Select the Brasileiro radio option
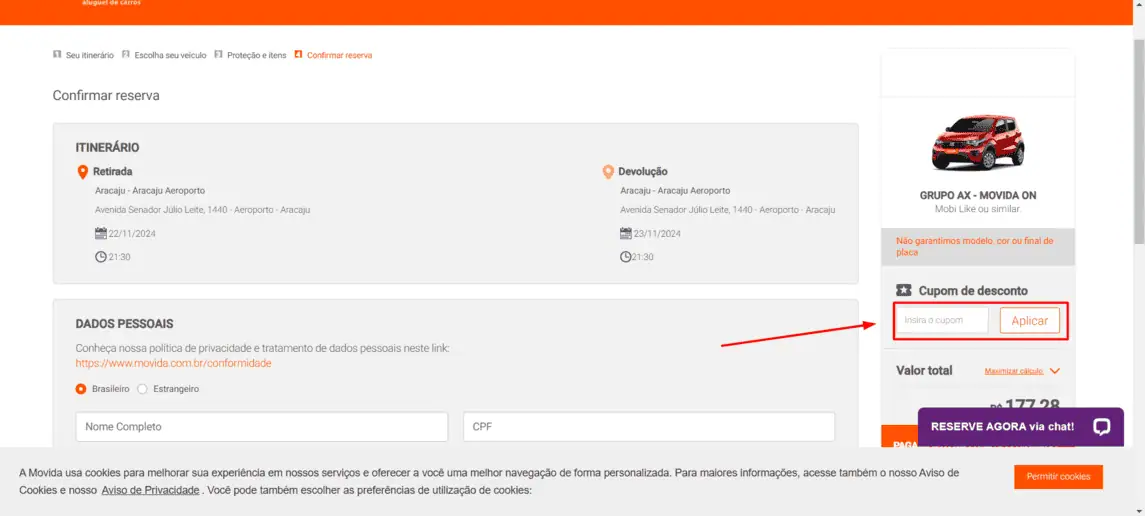The image size is (1145, 516). coord(81,389)
